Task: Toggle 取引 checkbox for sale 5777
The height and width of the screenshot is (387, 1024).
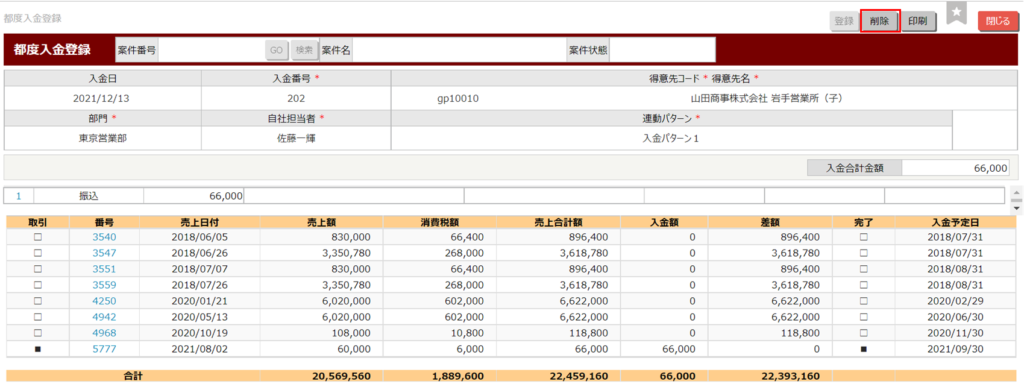Action: coord(37,349)
